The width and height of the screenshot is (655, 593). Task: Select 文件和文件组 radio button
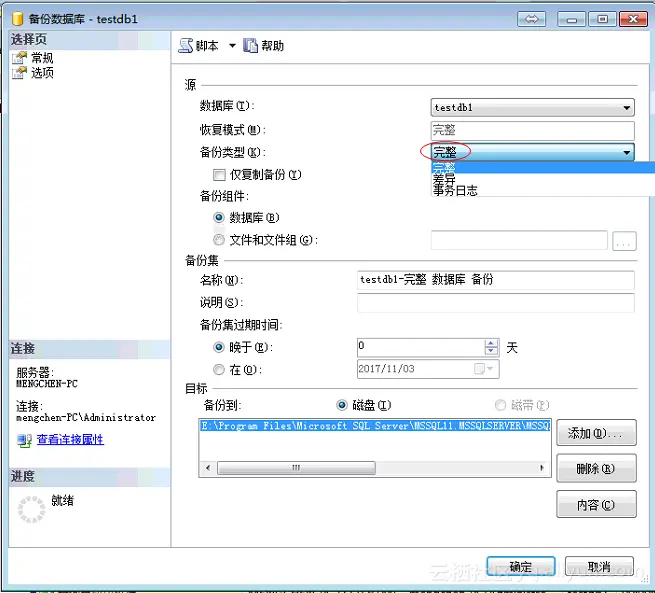point(219,240)
